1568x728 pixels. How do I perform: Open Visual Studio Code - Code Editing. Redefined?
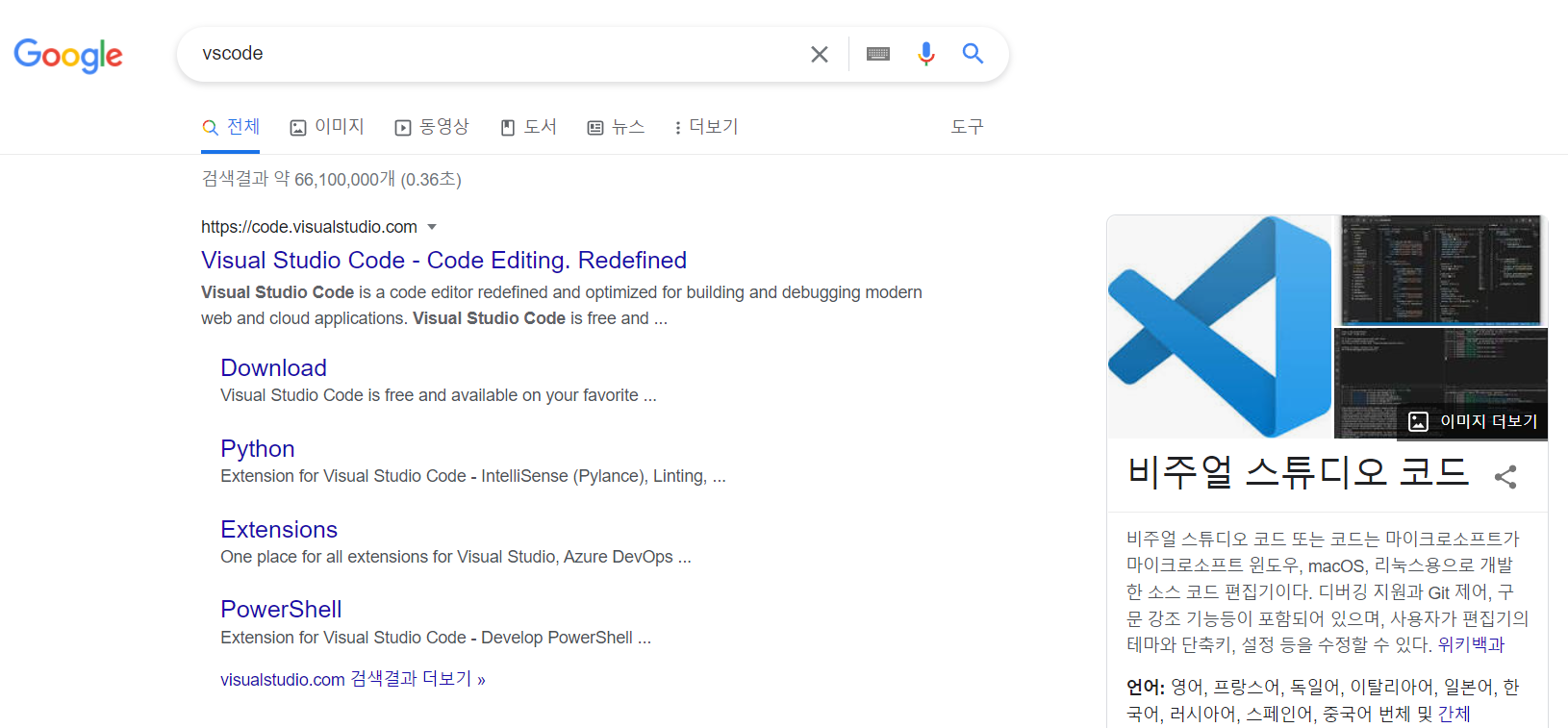443,261
